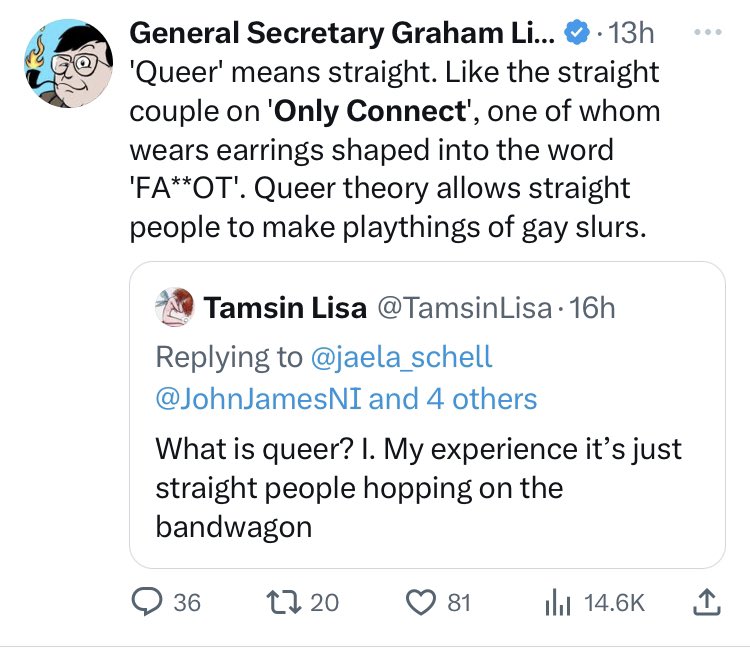Click the blue verified badge

[x=577, y=33]
